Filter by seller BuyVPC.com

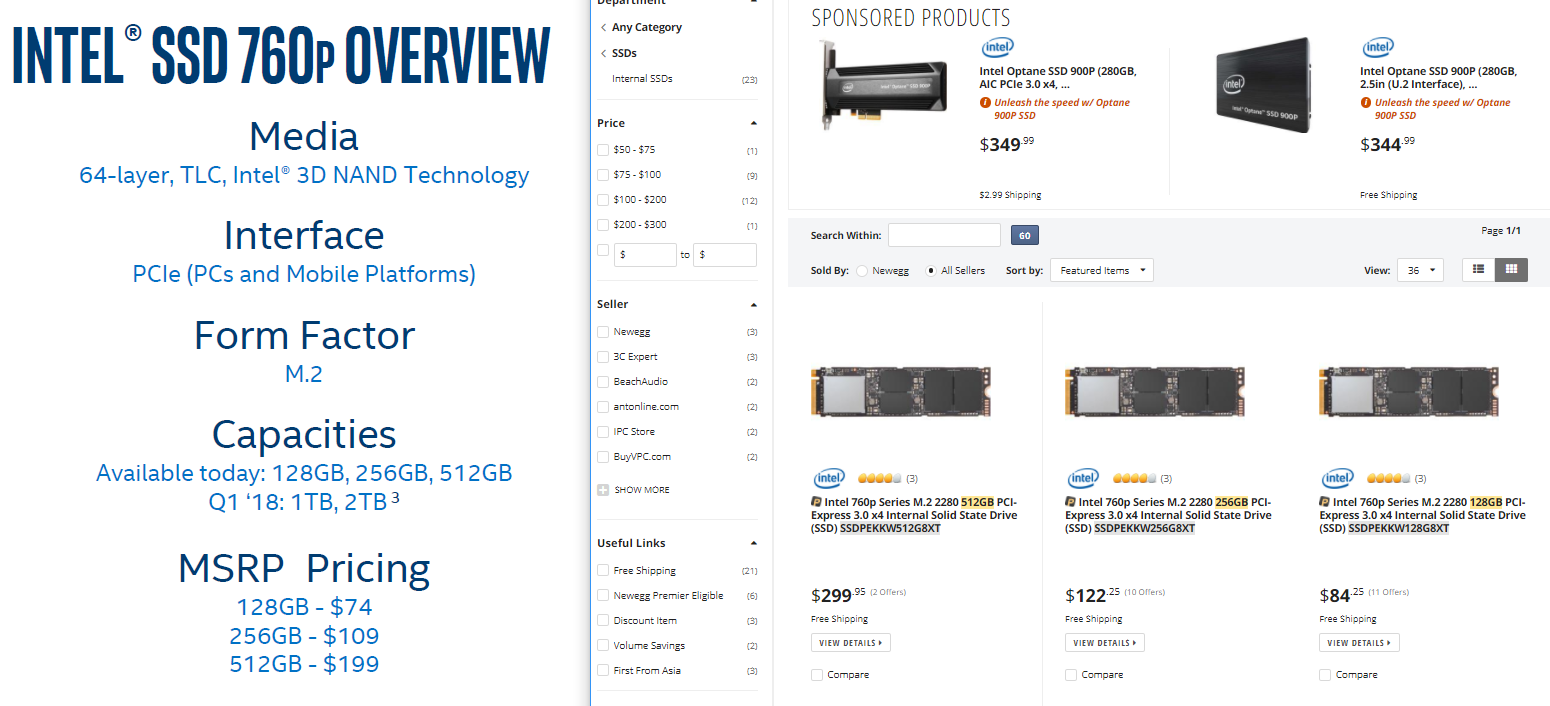[x=603, y=457]
